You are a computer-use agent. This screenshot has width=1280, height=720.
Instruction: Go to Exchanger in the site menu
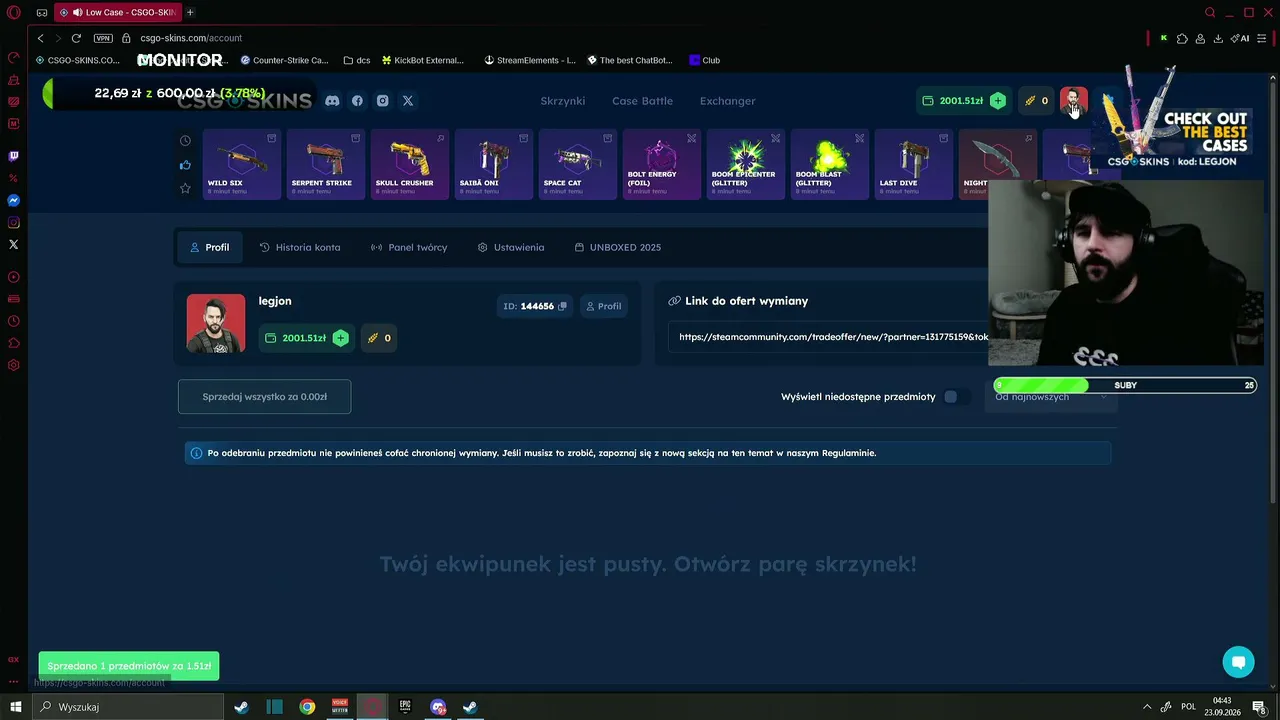point(728,101)
